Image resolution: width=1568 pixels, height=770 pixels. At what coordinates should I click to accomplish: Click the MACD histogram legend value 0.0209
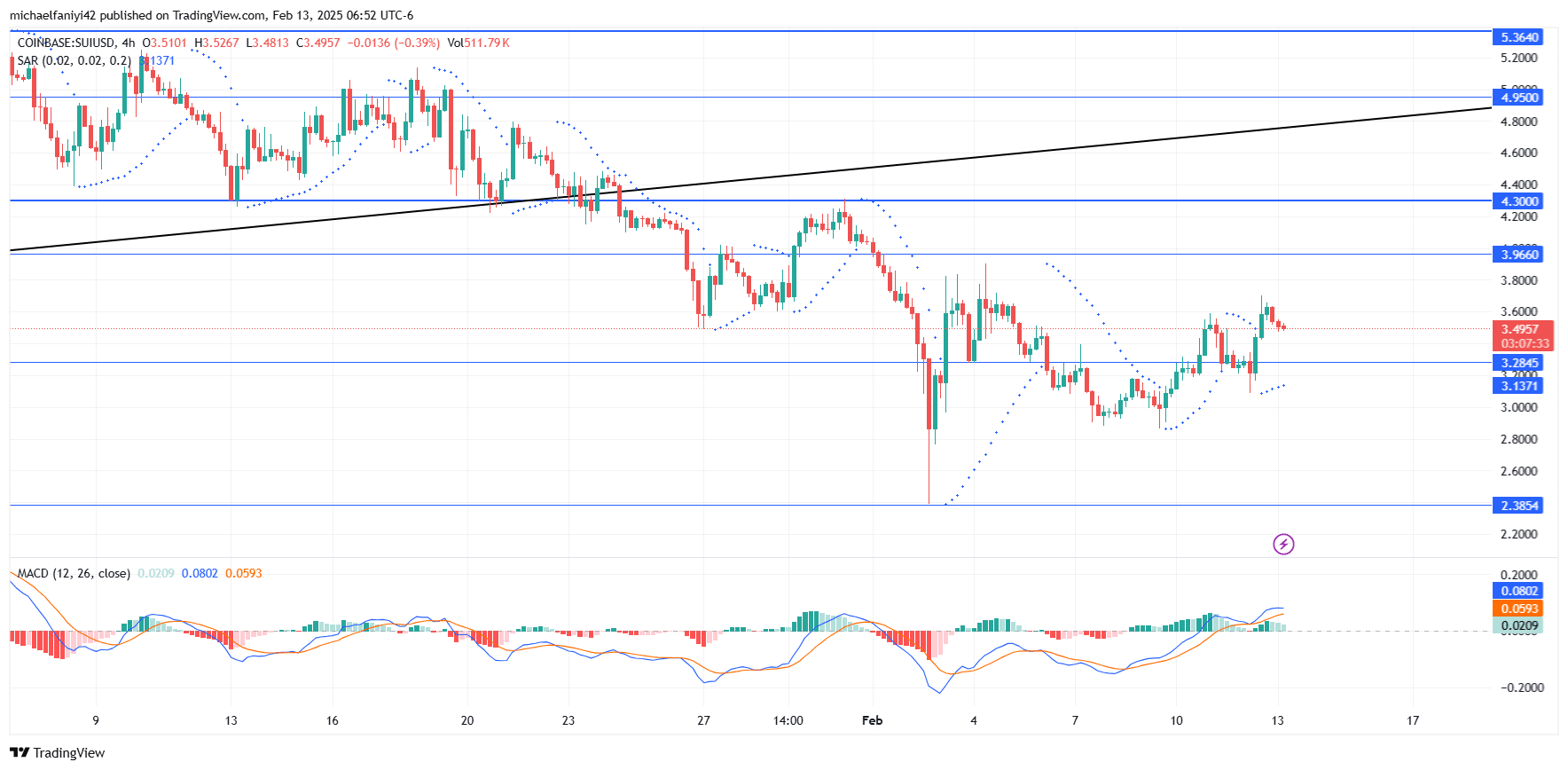tap(156, 573)
